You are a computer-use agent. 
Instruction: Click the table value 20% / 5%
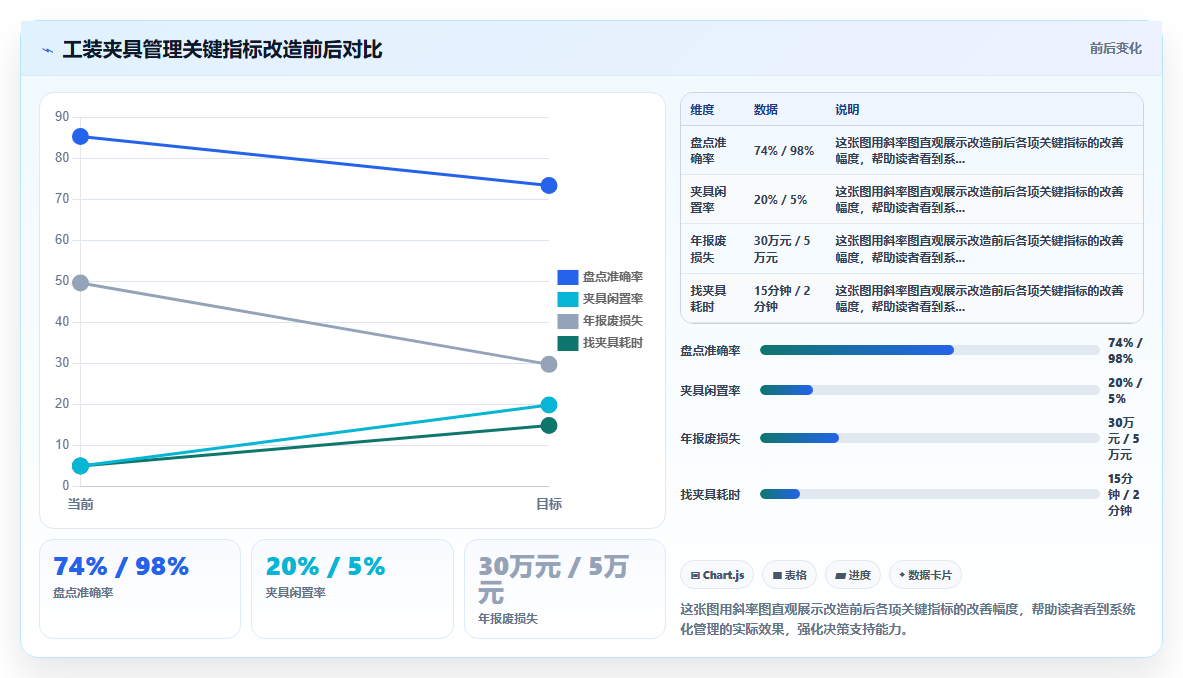[x=780, y=200]
